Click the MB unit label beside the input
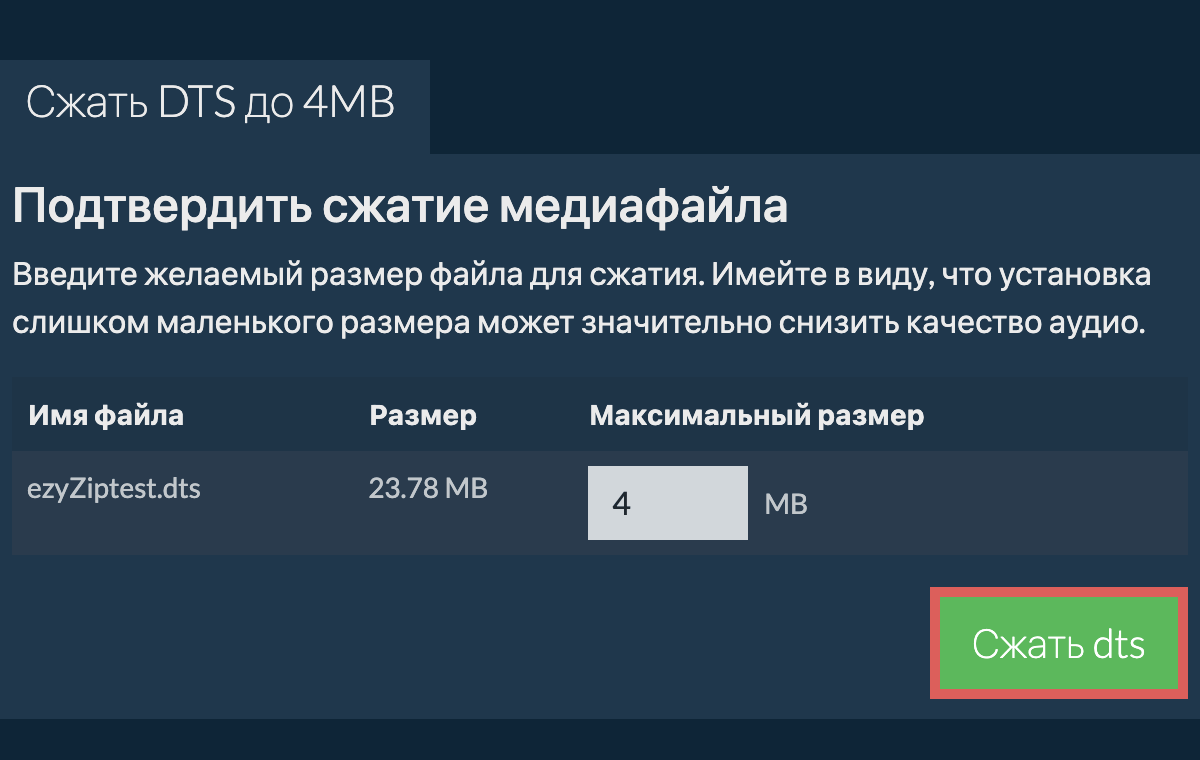 pyautogui.click(x=786, y=505)
